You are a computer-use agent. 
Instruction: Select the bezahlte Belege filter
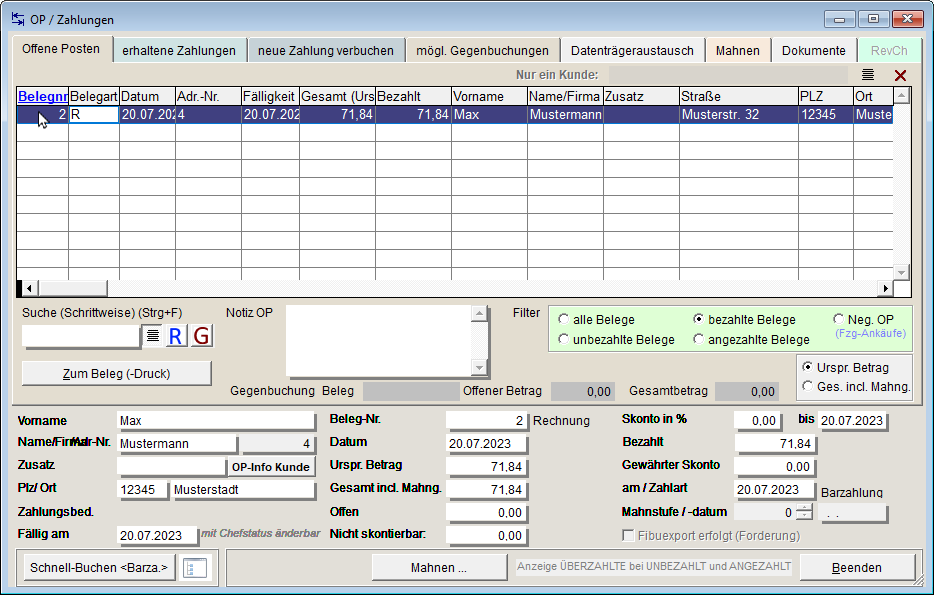(x=699, y=319)
